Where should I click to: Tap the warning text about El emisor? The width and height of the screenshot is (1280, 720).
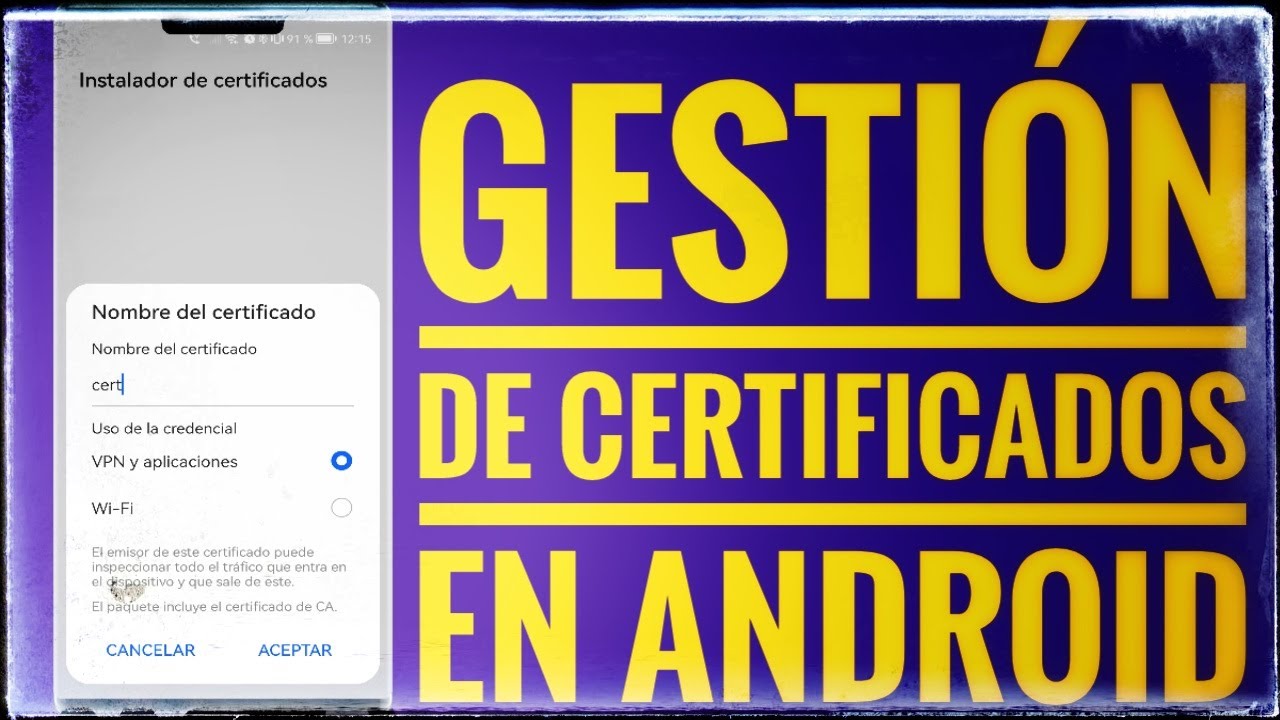click(x=219, y=566)
